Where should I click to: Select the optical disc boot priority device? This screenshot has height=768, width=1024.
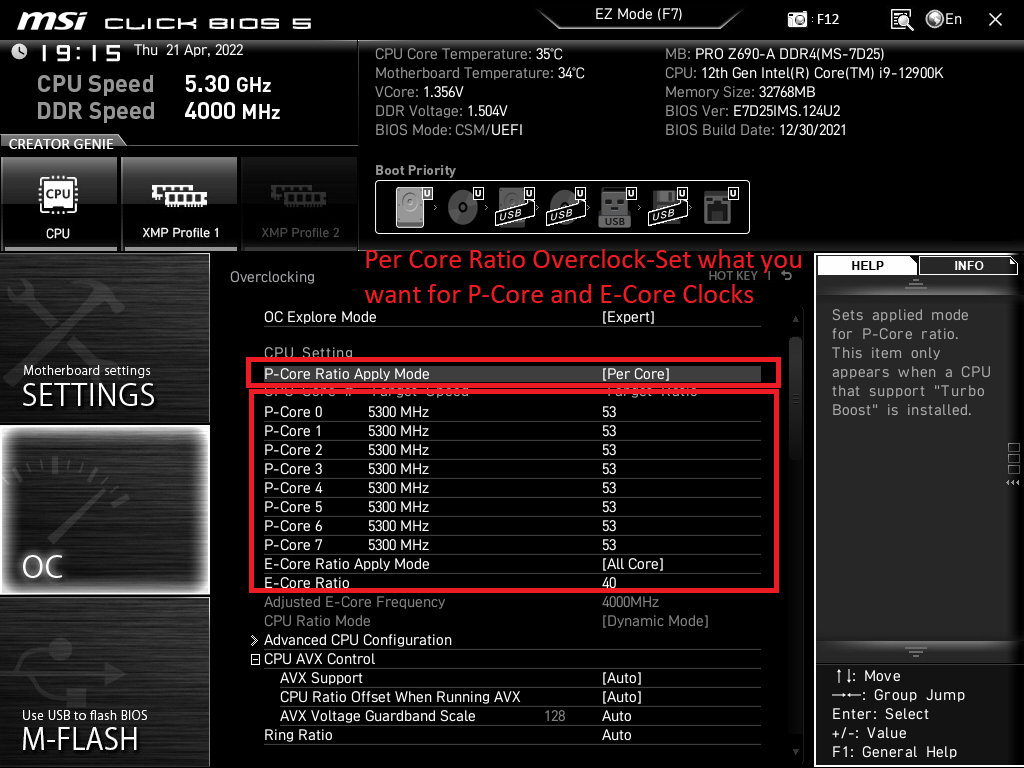[x=465, y=206]
